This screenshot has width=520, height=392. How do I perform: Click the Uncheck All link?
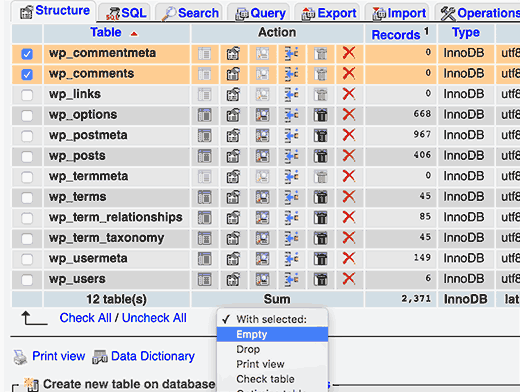point(154,318)
